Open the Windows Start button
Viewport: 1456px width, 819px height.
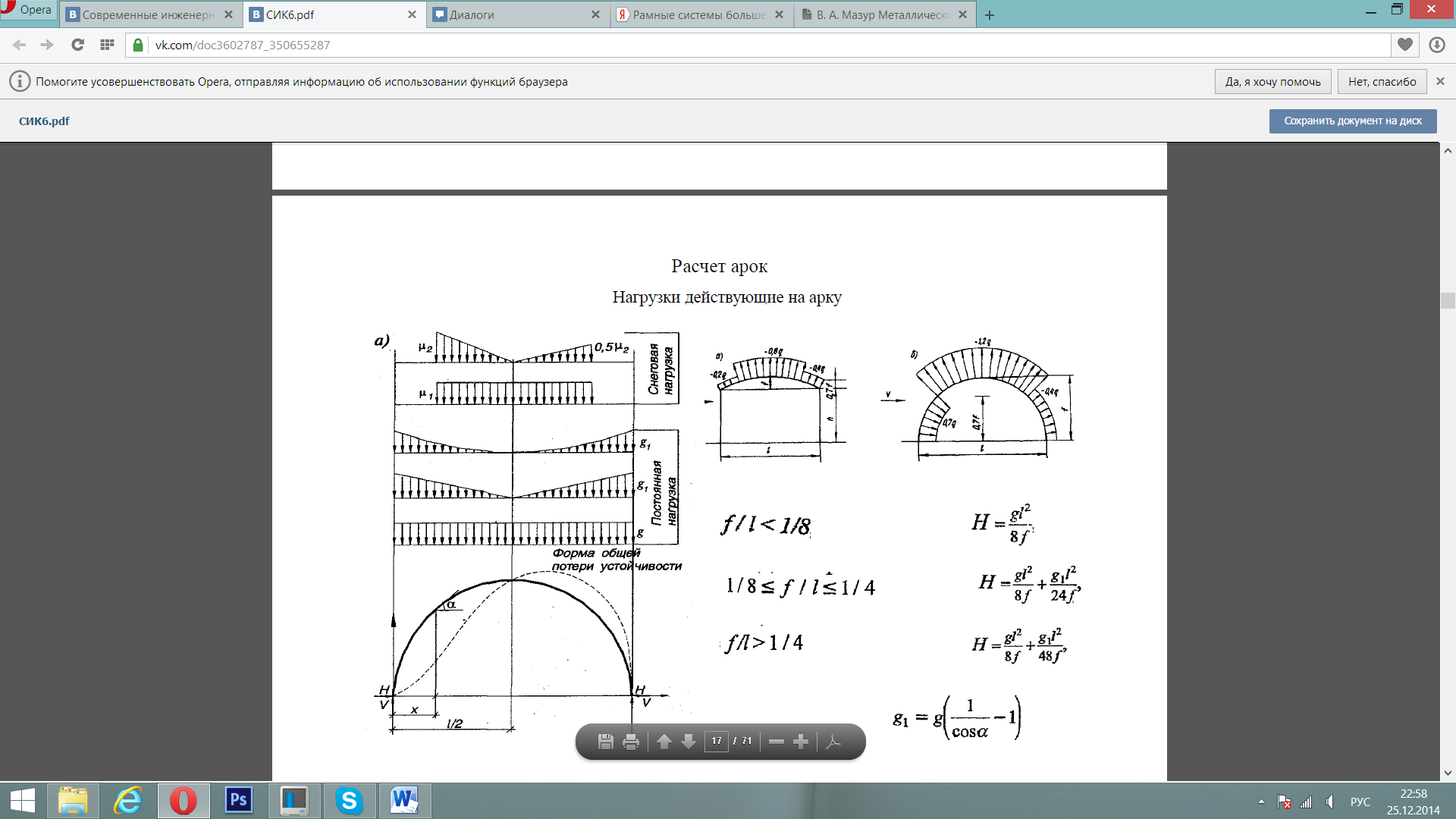[x=23, y=801]
